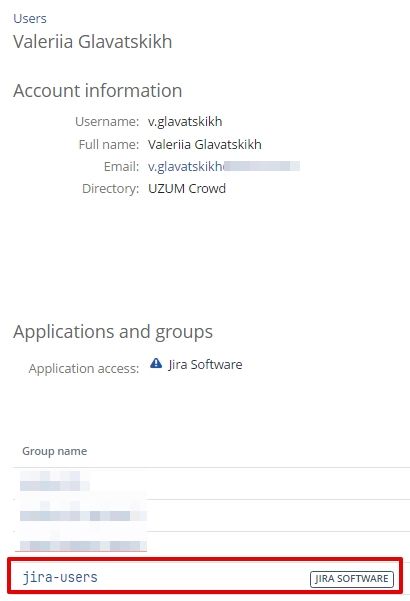Image resolution: width=410 pixels, height=601 pixels.
Task: Click the Applications and groups heading
Action: [x=113, y=332]
